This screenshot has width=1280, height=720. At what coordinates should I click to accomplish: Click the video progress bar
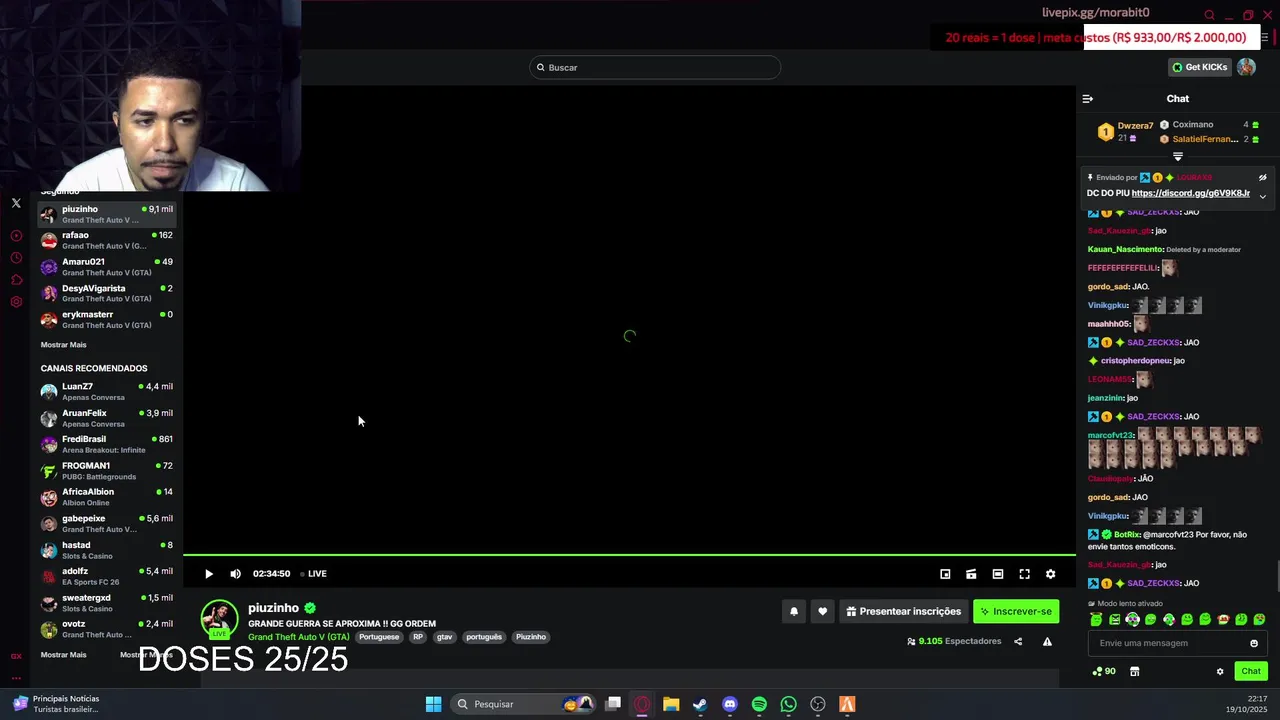pyautogui.click(x=629, y=555)
